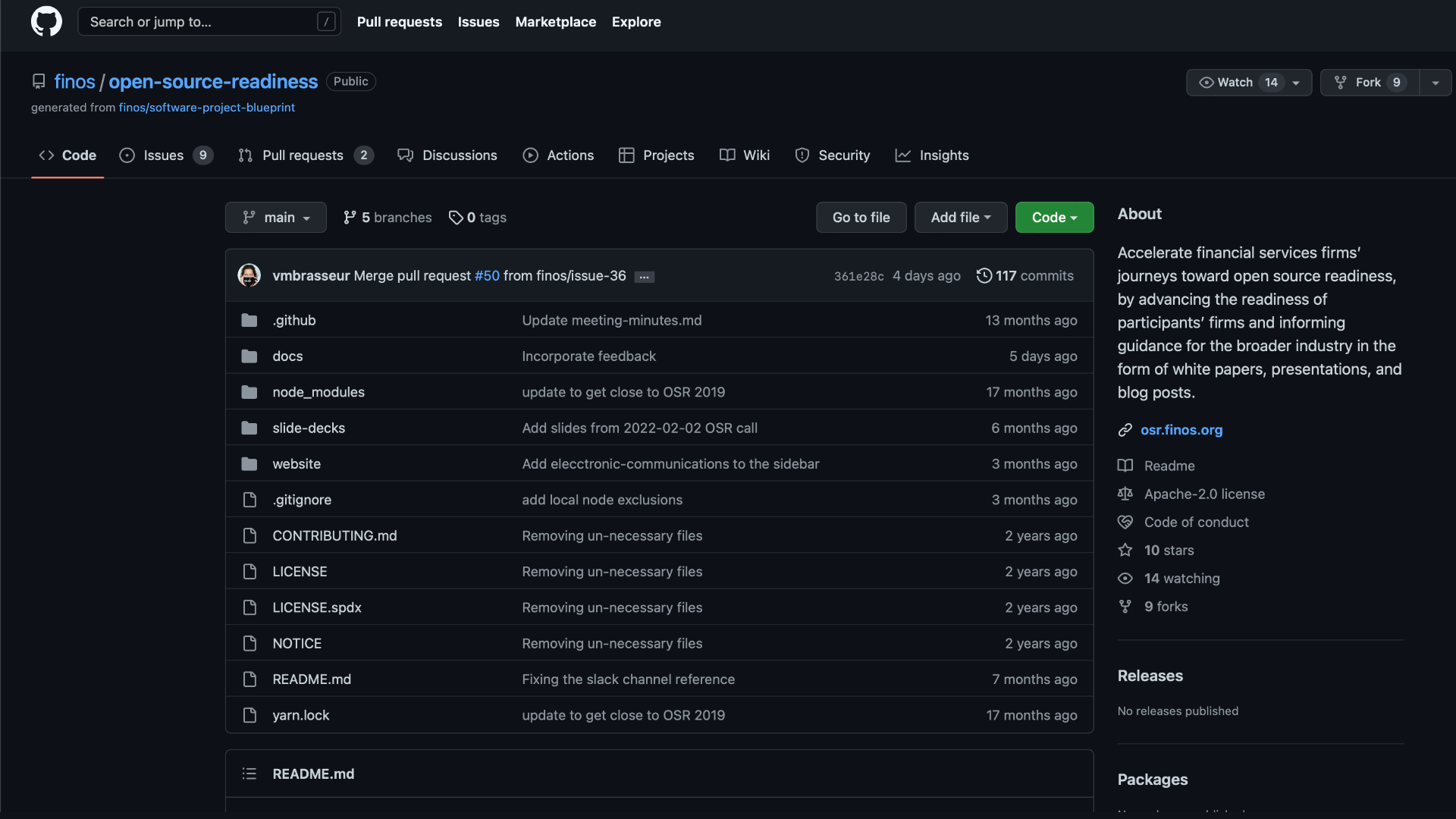Open the Pull requests repository tab
This screenshot has width=1456, height=819.
coord(306,155)
